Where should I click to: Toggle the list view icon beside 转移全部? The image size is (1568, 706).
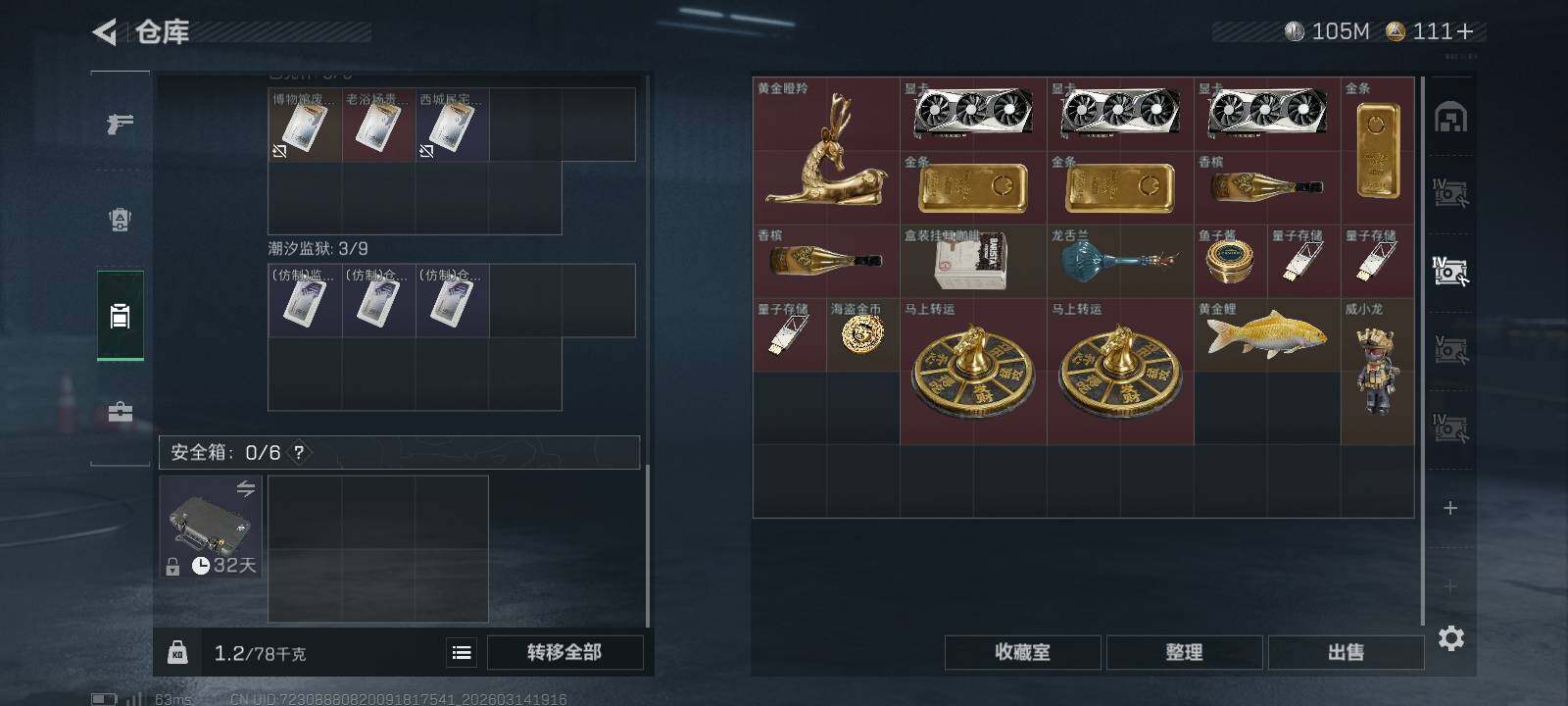point(462,652)
